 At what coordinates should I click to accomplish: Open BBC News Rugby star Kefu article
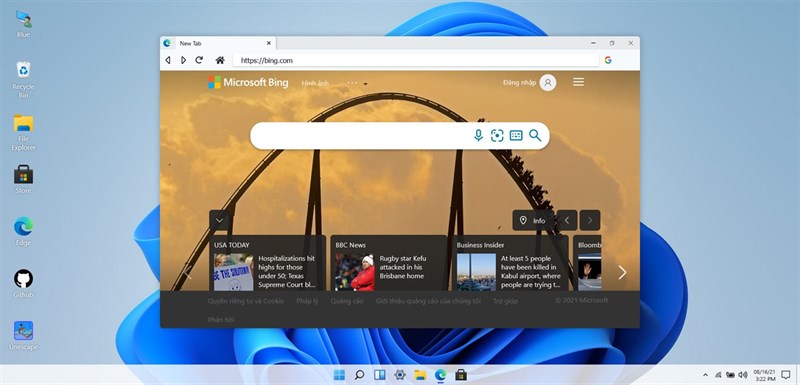[403, 267]
